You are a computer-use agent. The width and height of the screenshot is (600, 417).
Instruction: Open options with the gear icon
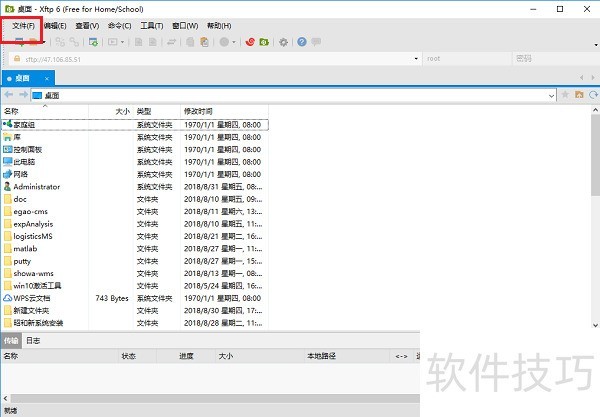[283, 42]
